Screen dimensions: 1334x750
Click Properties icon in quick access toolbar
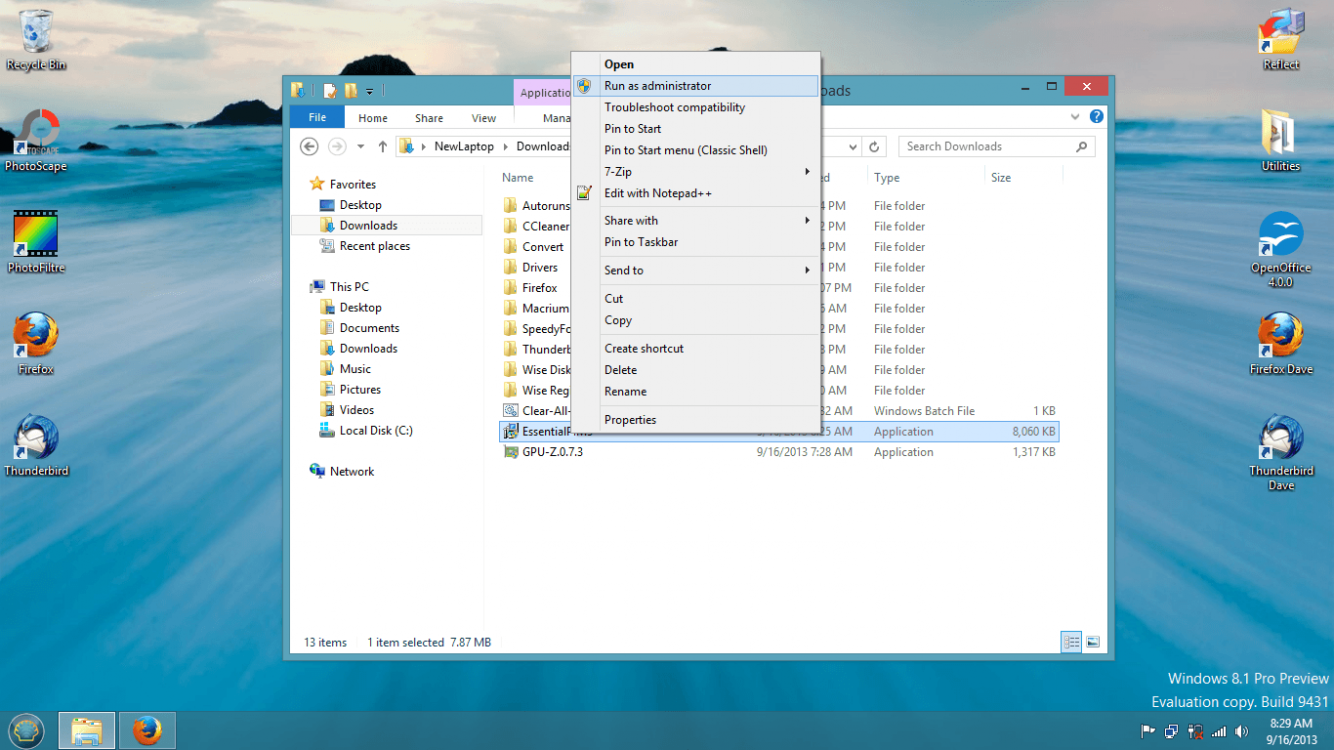tap(329, 91)
